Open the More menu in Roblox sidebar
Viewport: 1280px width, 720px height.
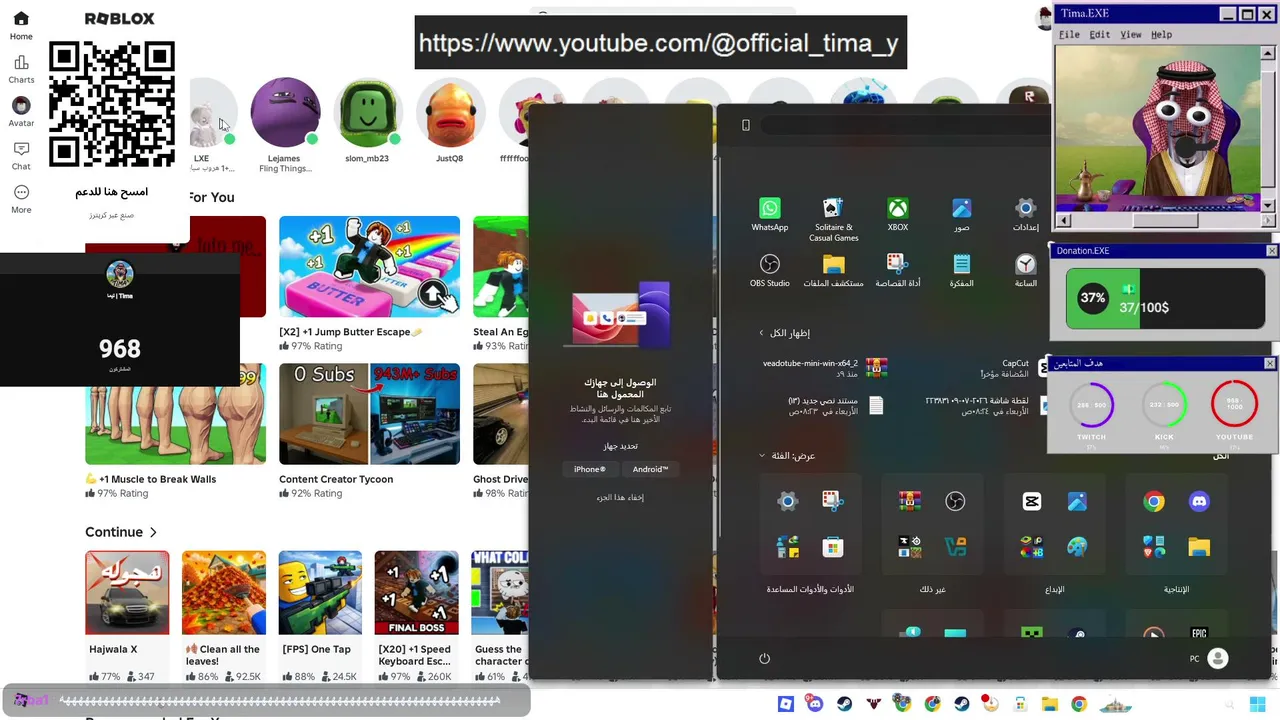(21, 199)
